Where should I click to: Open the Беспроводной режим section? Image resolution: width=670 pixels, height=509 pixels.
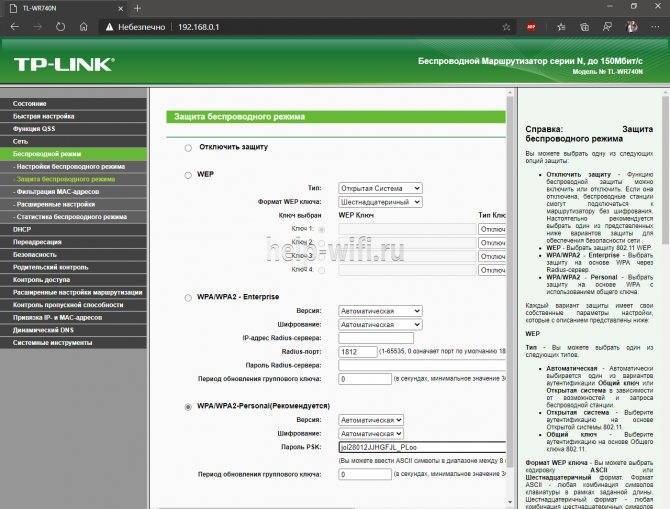pyautogui.click(x=73, y=154)
